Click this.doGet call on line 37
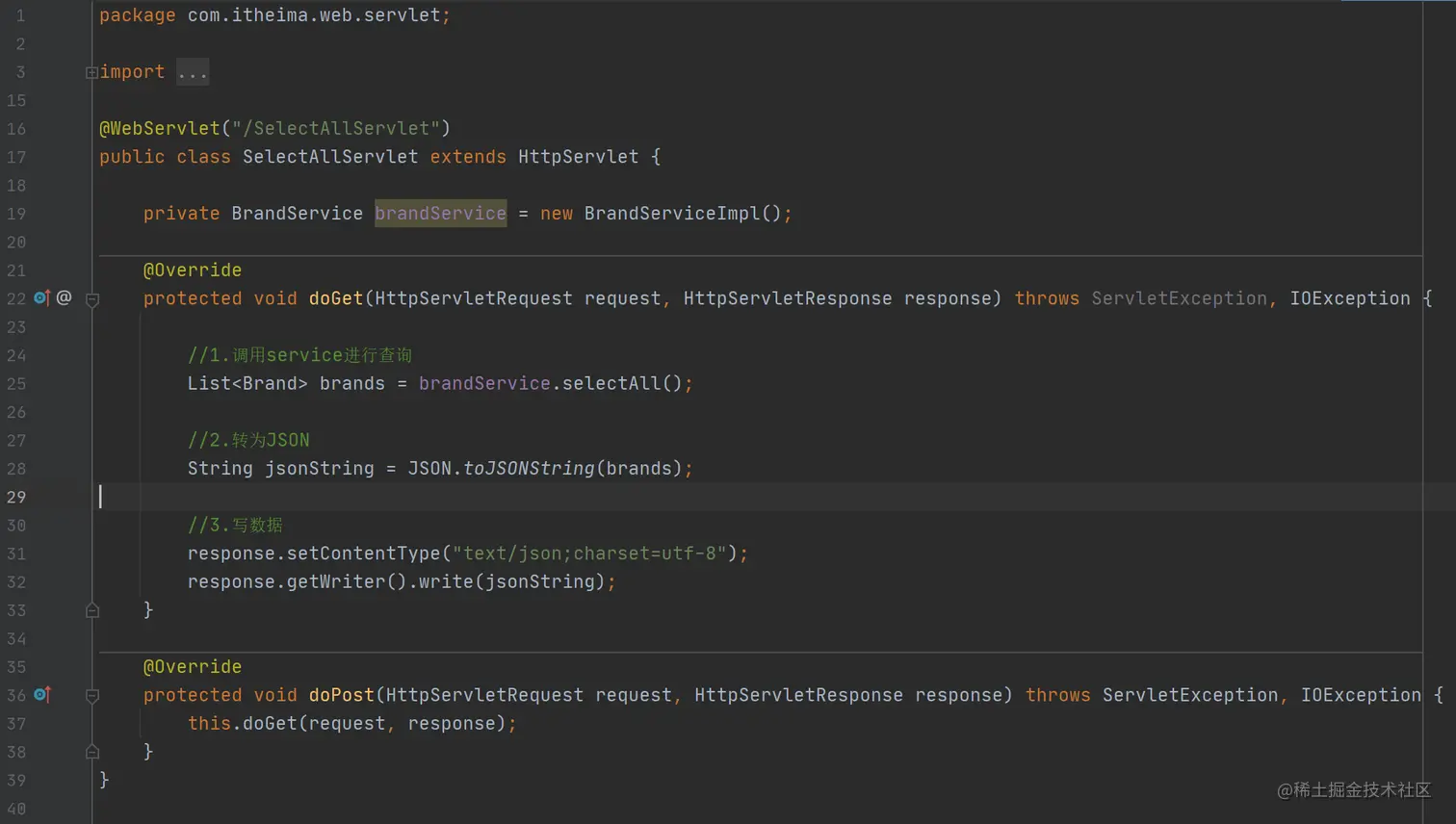 pyautogui.click(x=243, y=723)
